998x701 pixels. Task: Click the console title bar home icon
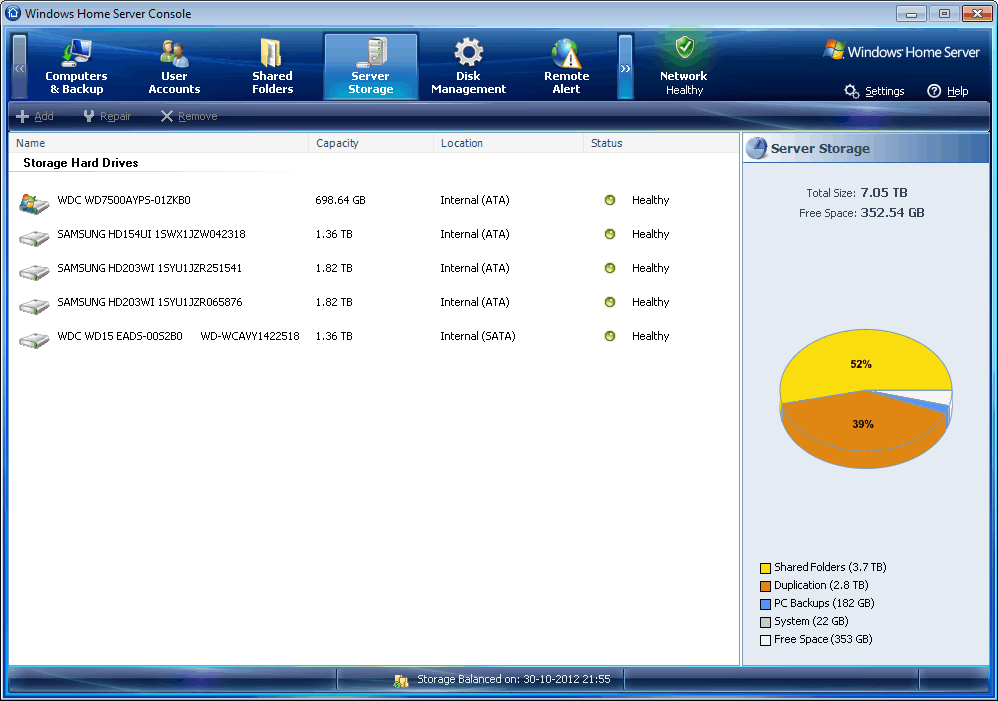coord(13,13)
